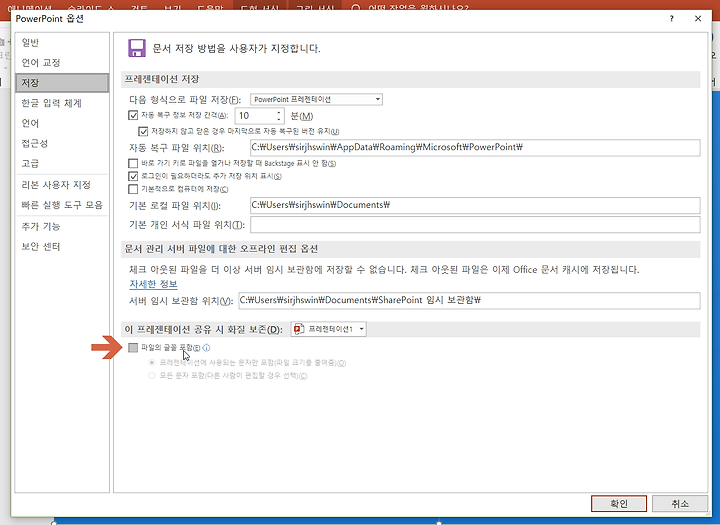The height and width of the screenshot is (525, 720).
Task: Click the info icon beside 파일의 글꼴 포함
Action: (x=206, y=348)
